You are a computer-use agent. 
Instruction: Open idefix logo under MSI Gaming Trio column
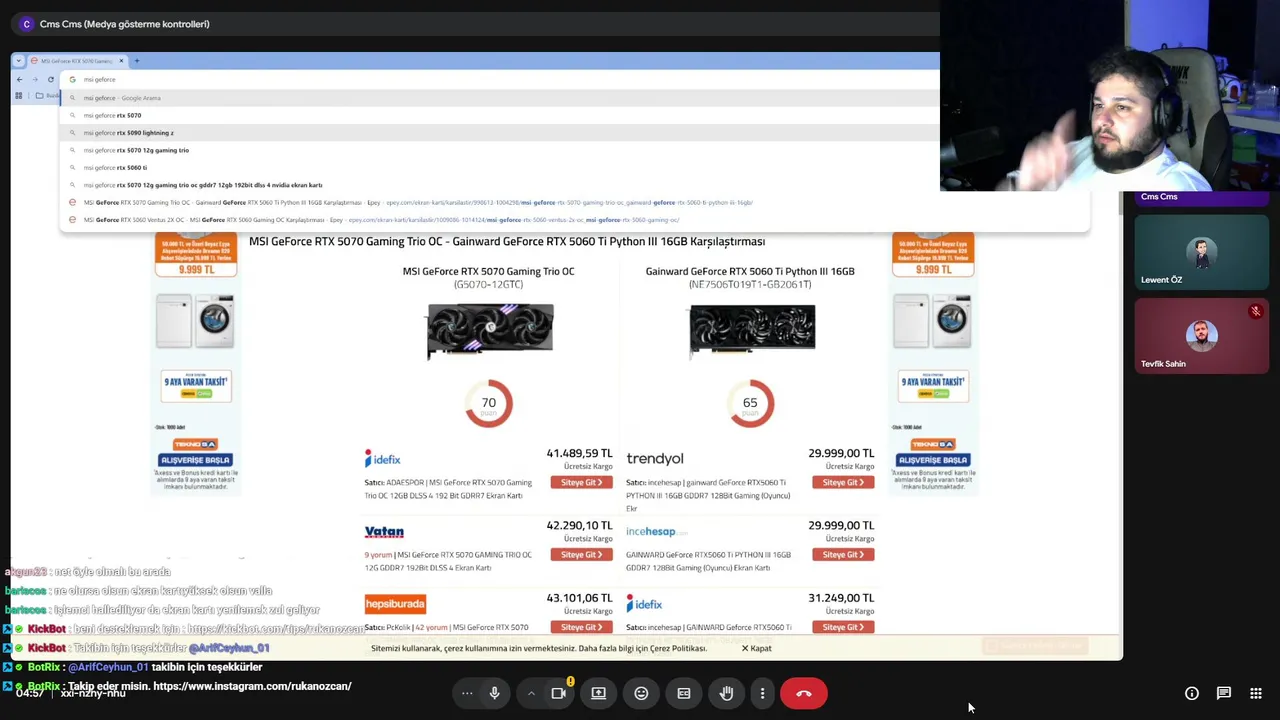pos(382,458)
